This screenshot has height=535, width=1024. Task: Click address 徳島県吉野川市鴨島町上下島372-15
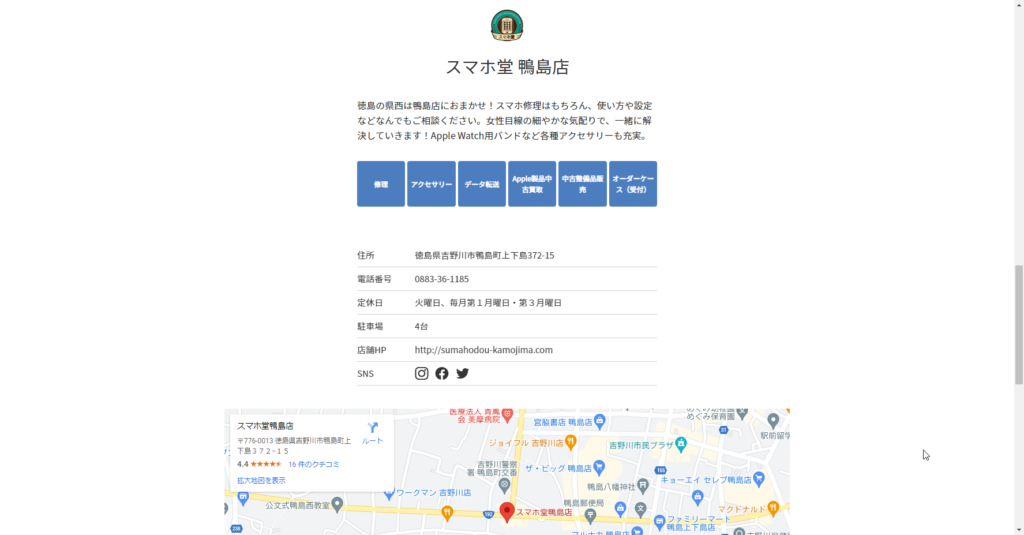pyautogui.click(x=485, y=255)
